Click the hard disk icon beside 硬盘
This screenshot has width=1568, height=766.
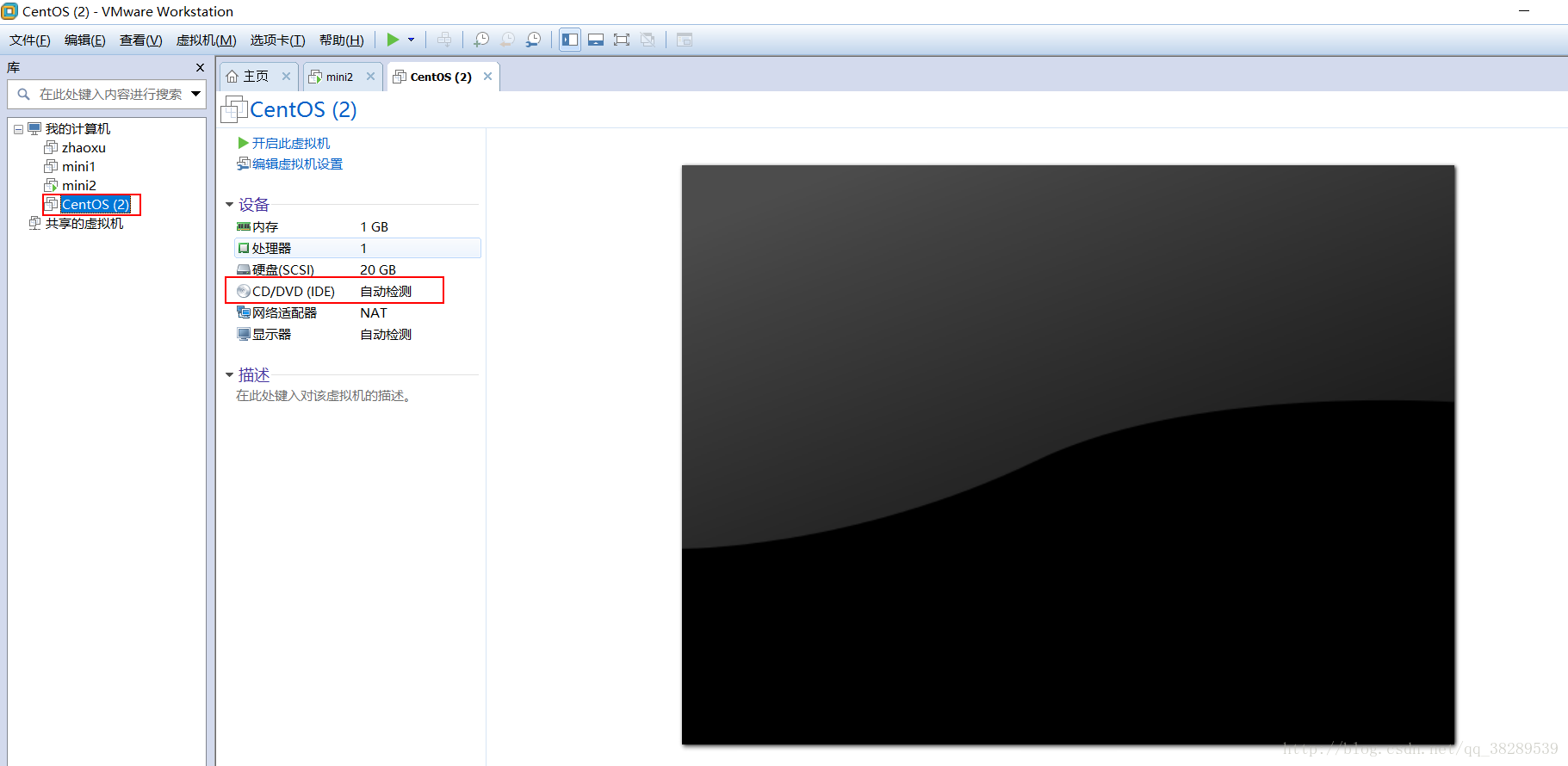(244, 269)
